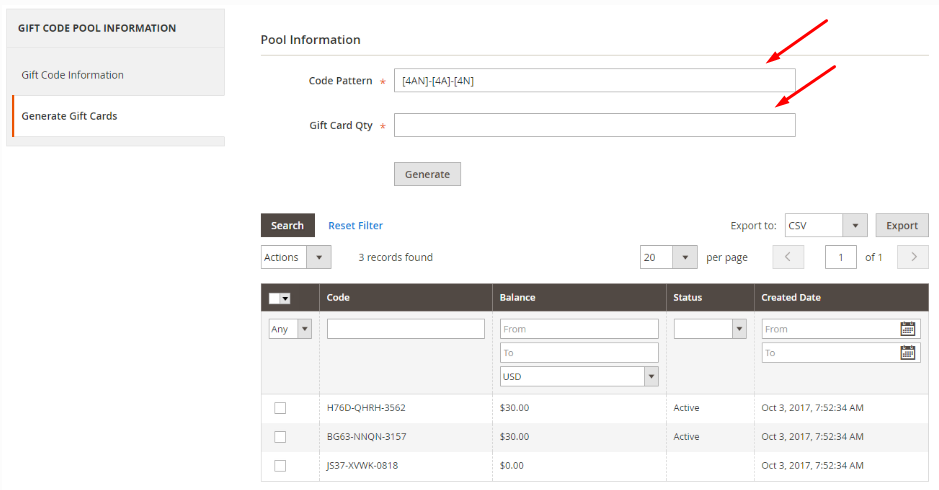The image size is (939, 490).
Task: Click $30.00 balance in H76D-QHRH-3562 row
Action: [x=514, y=408]
